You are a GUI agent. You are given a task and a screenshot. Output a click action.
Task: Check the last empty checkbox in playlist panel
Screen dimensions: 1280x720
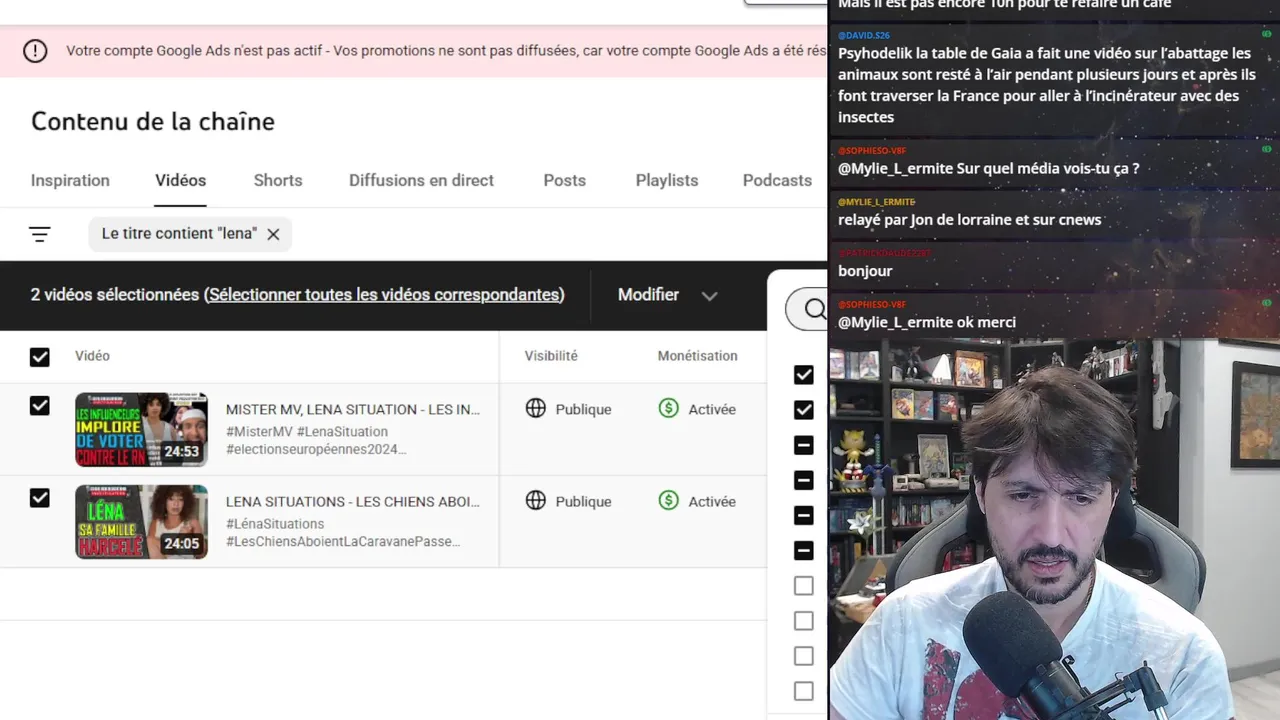tap(803, 691)
